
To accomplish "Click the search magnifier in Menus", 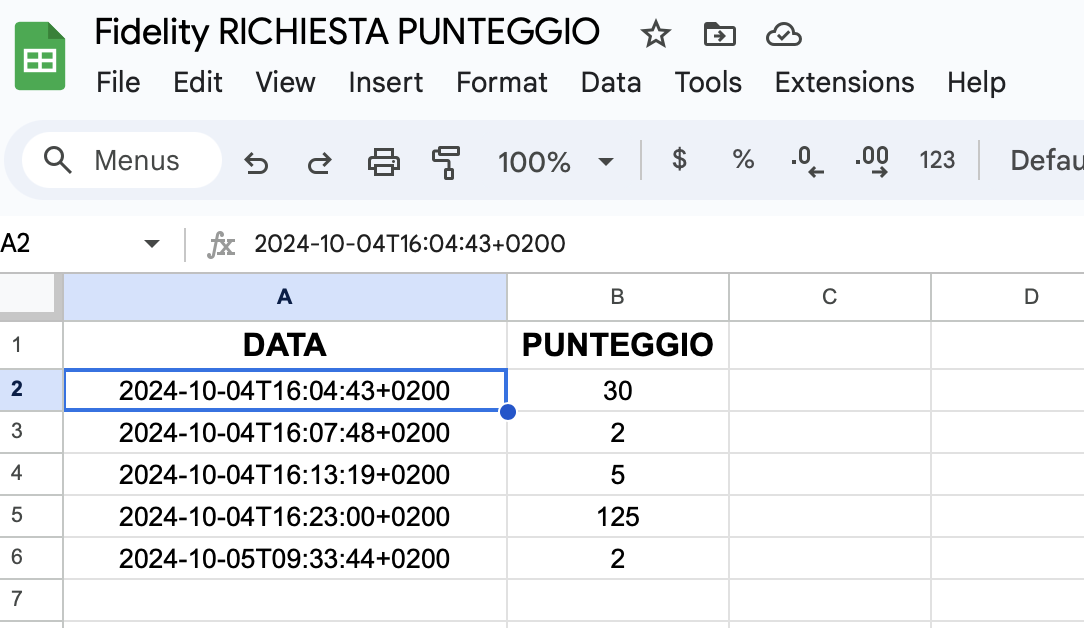I will pyautogui.click(x=57, y=160).
